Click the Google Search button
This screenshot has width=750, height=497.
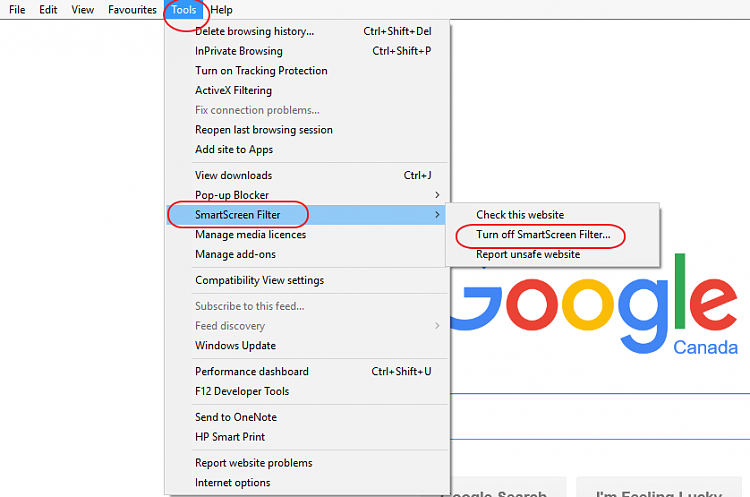pyautogui.click(x=508, y=487)
